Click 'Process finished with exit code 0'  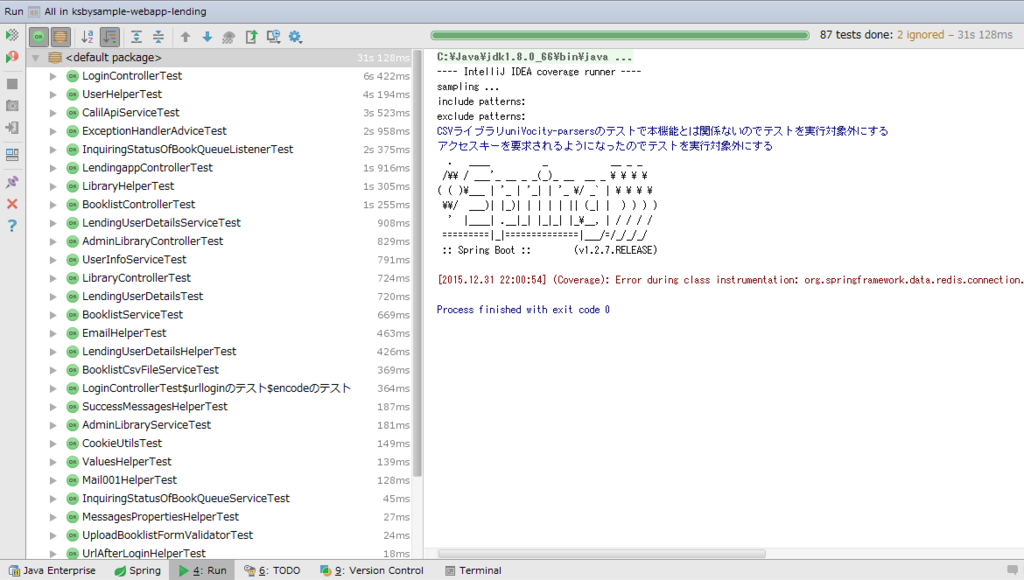(523, 310)
